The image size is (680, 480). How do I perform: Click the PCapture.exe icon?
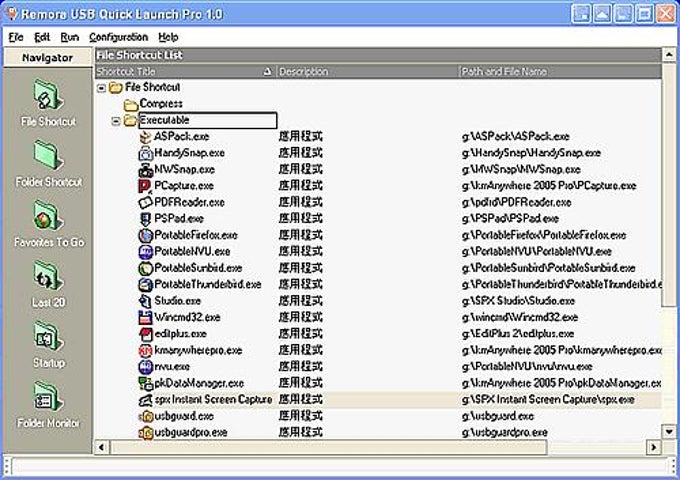pos(145,186)
